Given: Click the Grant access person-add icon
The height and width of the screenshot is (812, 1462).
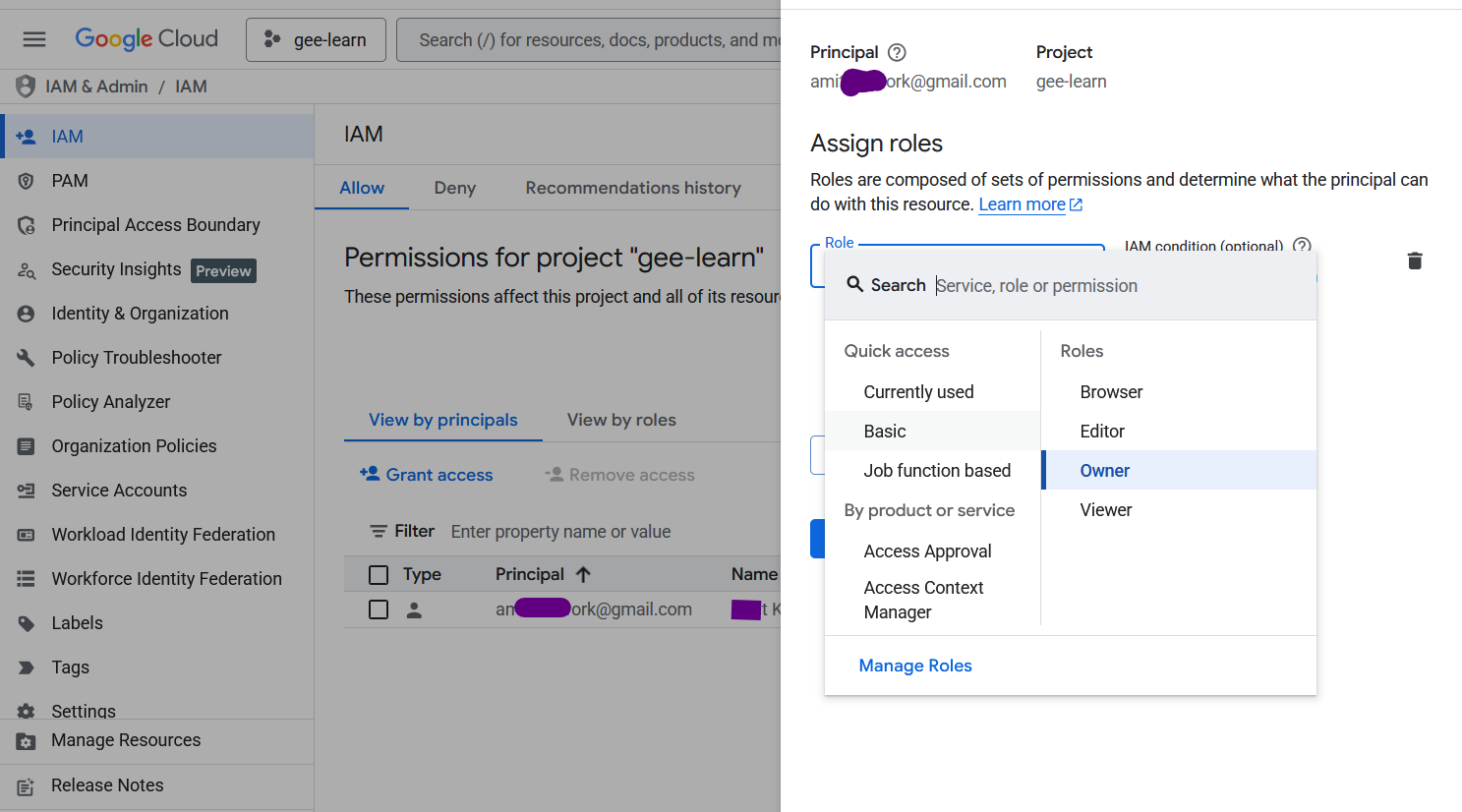Looking at the screenshot, I should (x=370, y=473).
